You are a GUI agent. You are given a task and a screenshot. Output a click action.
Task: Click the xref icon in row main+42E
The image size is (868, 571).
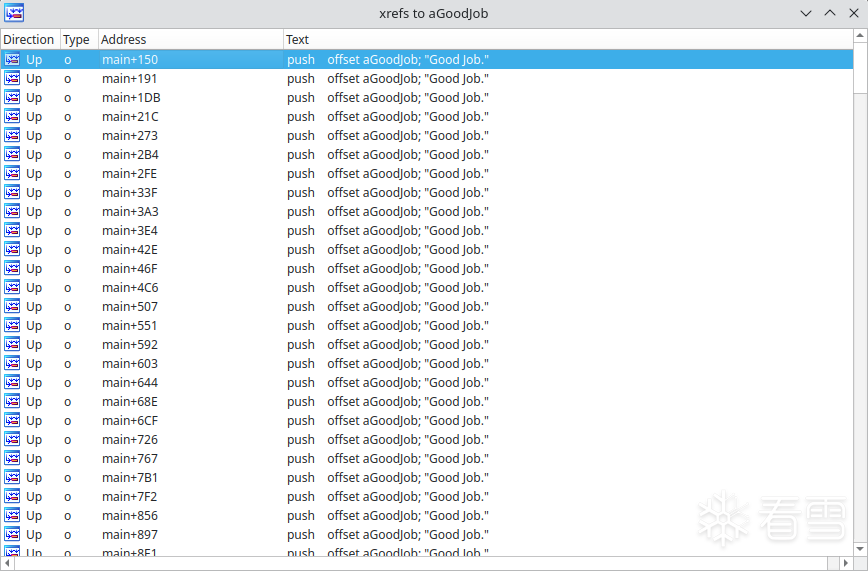[12, 249]
